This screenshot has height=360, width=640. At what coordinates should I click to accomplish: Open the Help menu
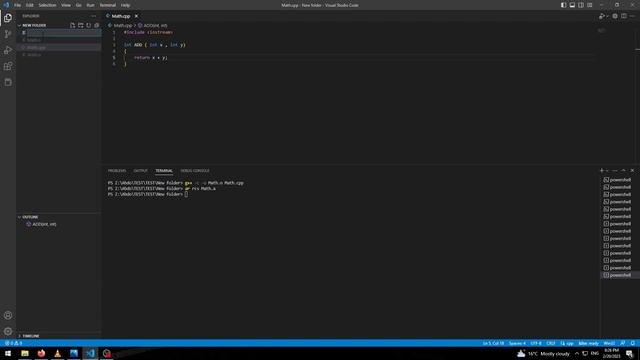[125, 5]
